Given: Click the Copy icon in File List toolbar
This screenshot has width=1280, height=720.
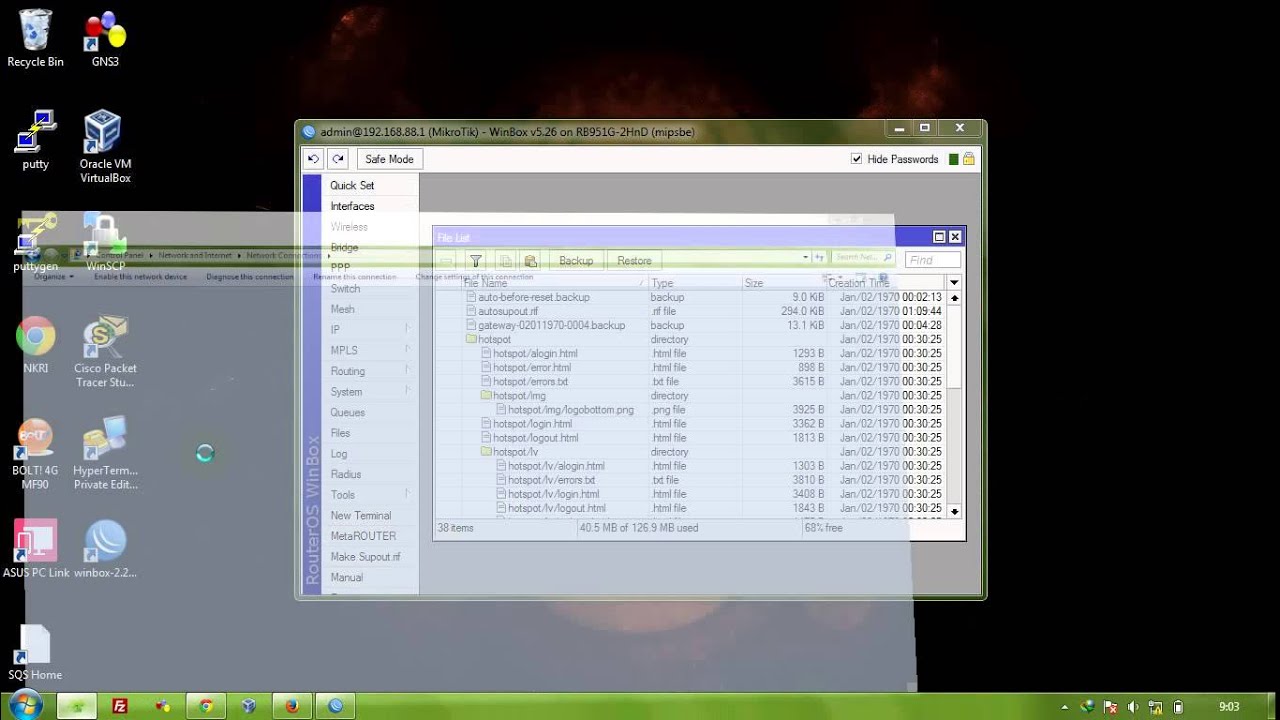Looking at the screenshot, I should click(x=505, y=260).
